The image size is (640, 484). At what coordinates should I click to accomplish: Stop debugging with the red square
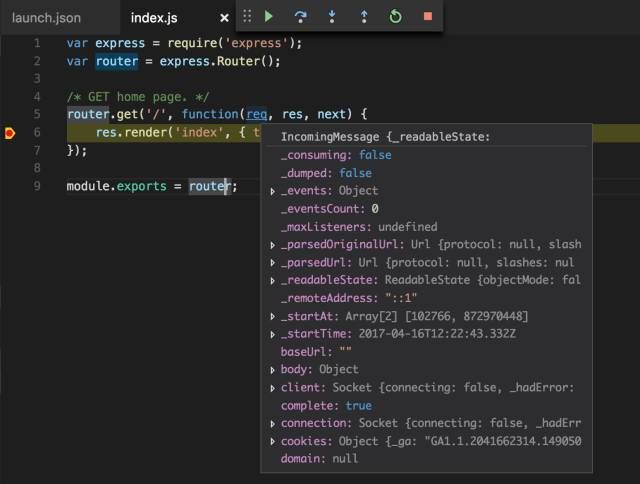[428, 17]
